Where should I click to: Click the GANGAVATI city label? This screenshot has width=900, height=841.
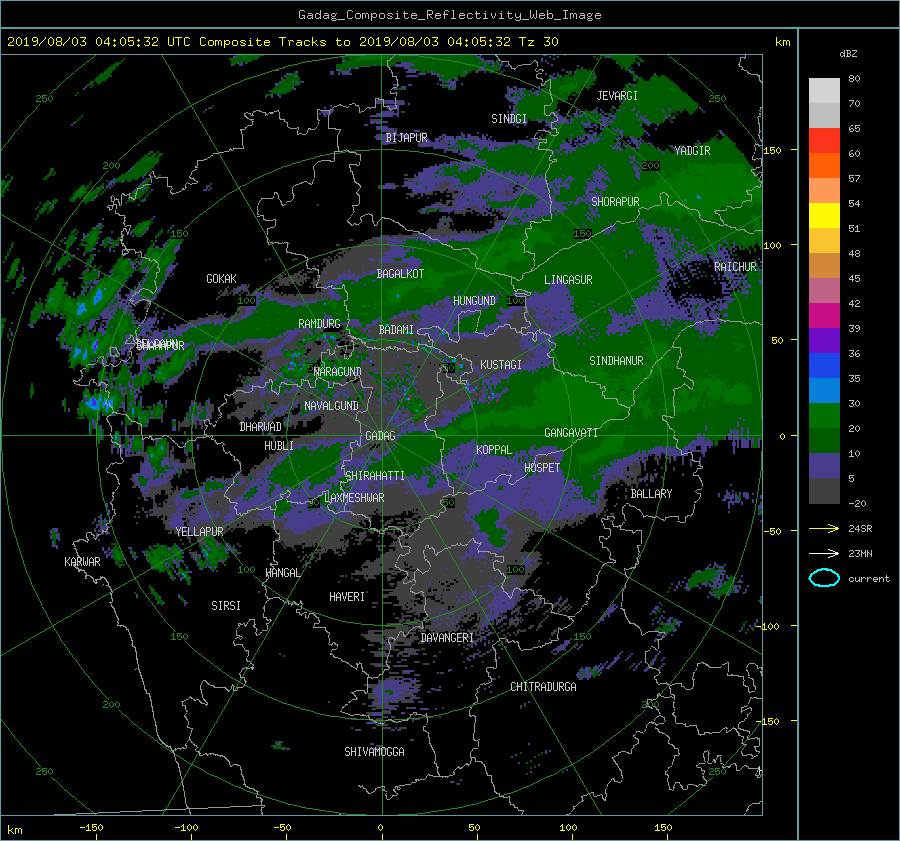pyautogui.click(x=571, y=433)
